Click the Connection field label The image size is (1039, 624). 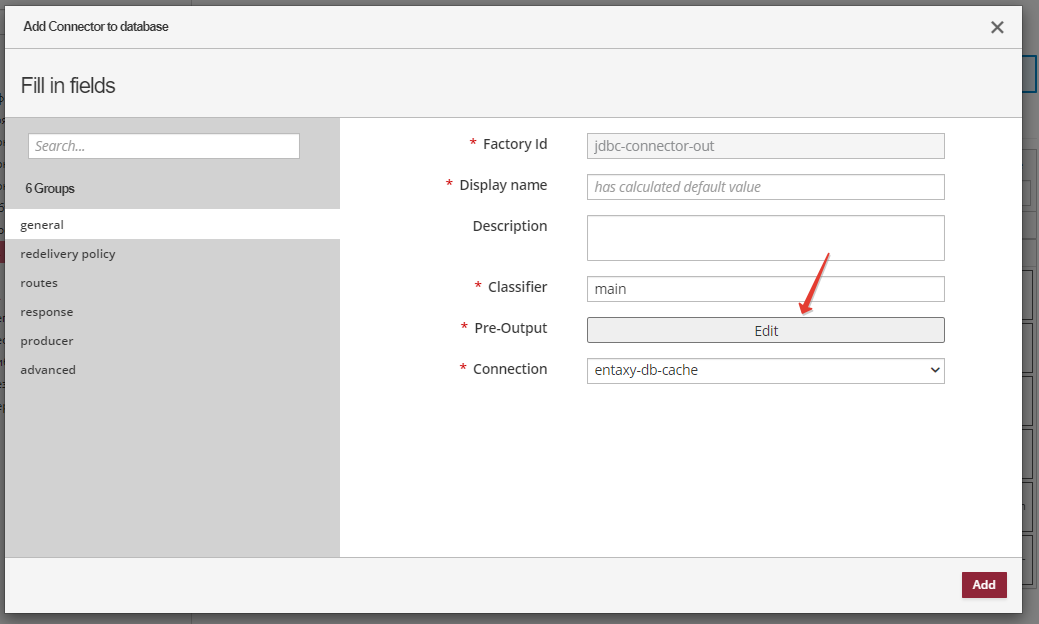click(510, 369)
